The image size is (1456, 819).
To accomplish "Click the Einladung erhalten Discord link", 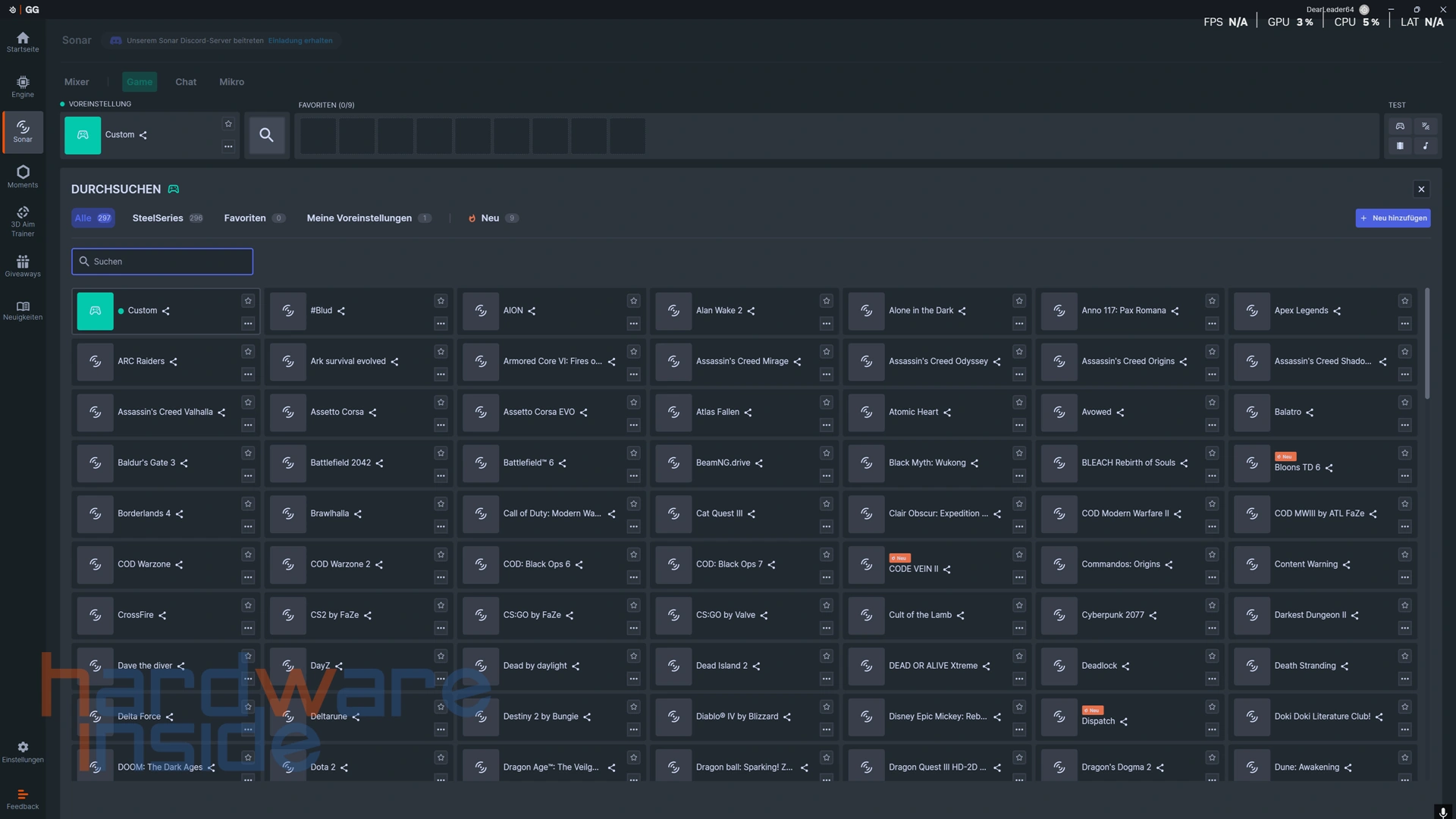I will point(300,41).
